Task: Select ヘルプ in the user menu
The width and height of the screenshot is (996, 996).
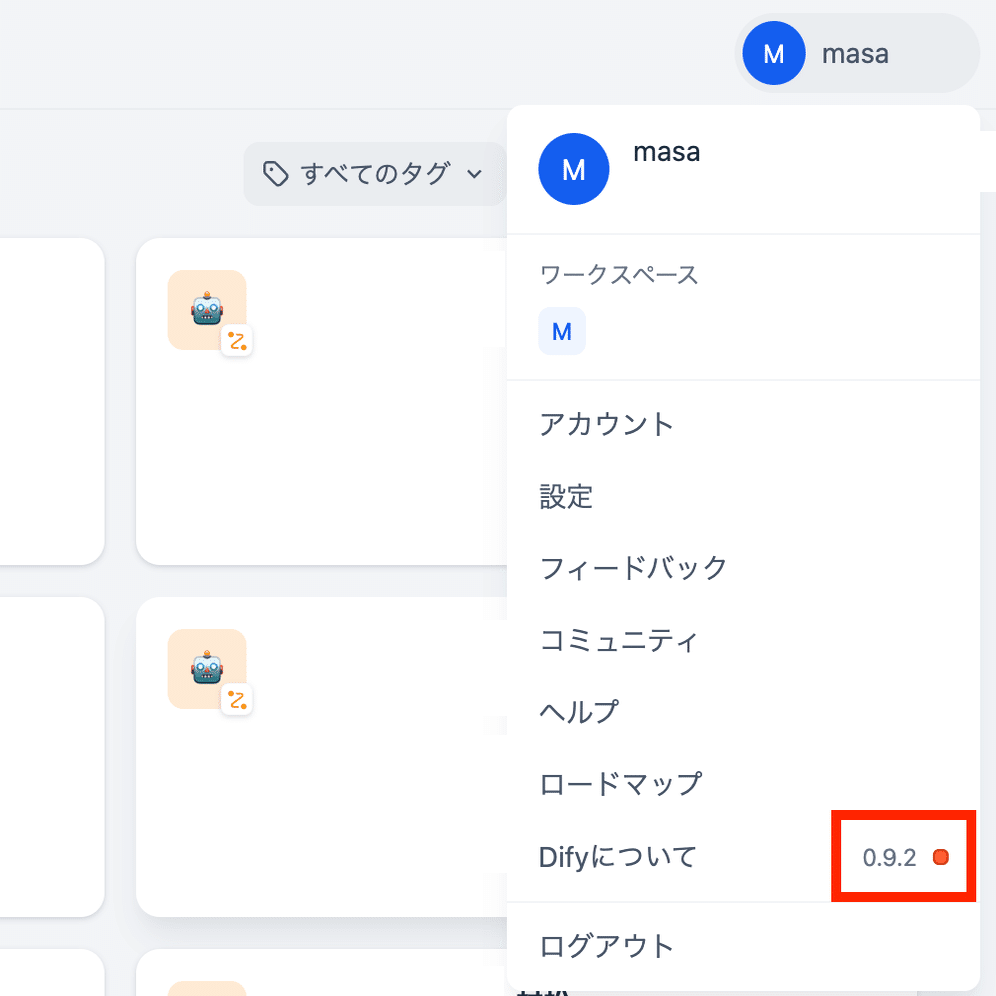Action: click(x=579, y=712)
